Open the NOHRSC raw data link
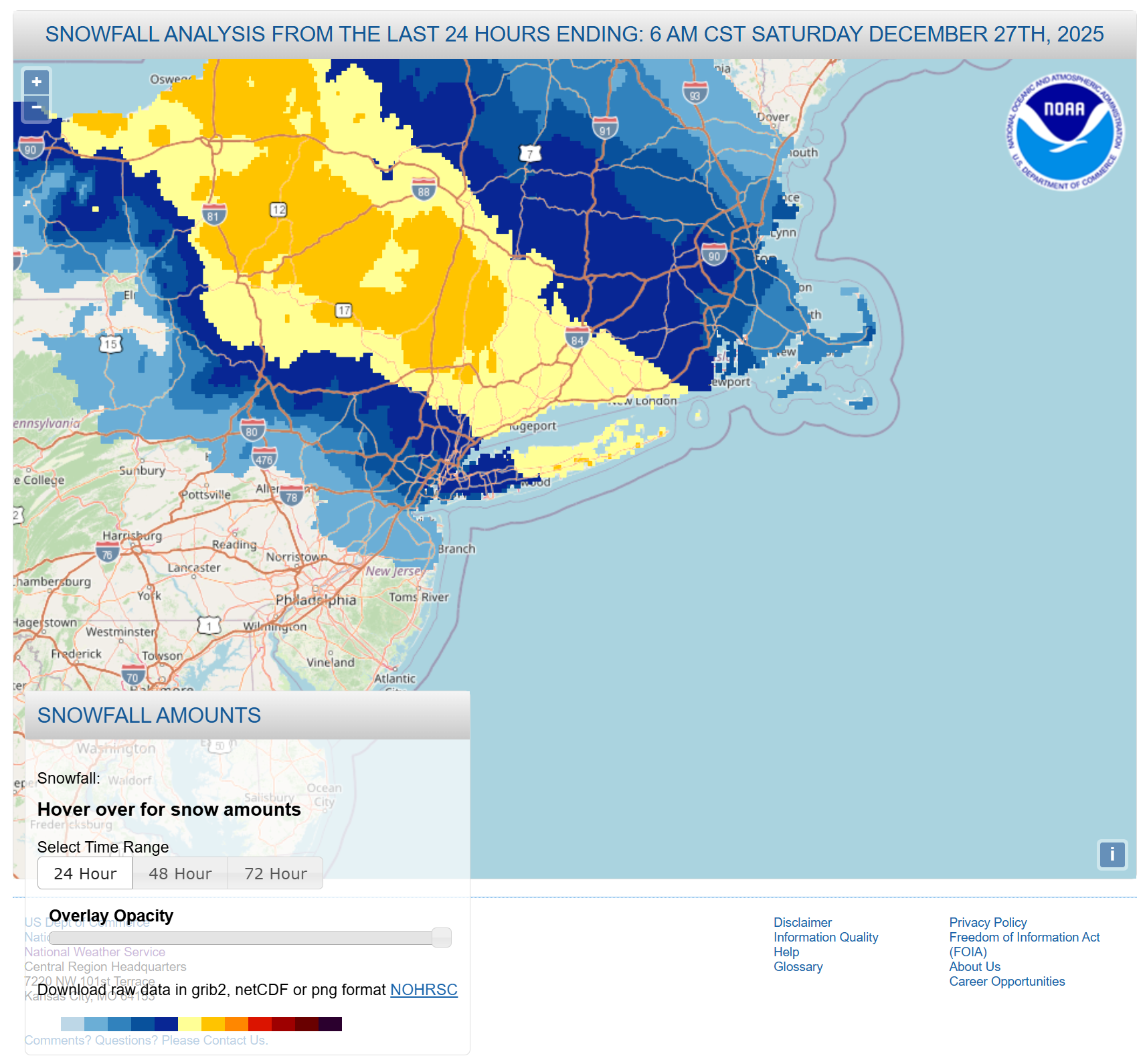The image size is (1147, 1064). pyautogui.click(x=424, y=990)
